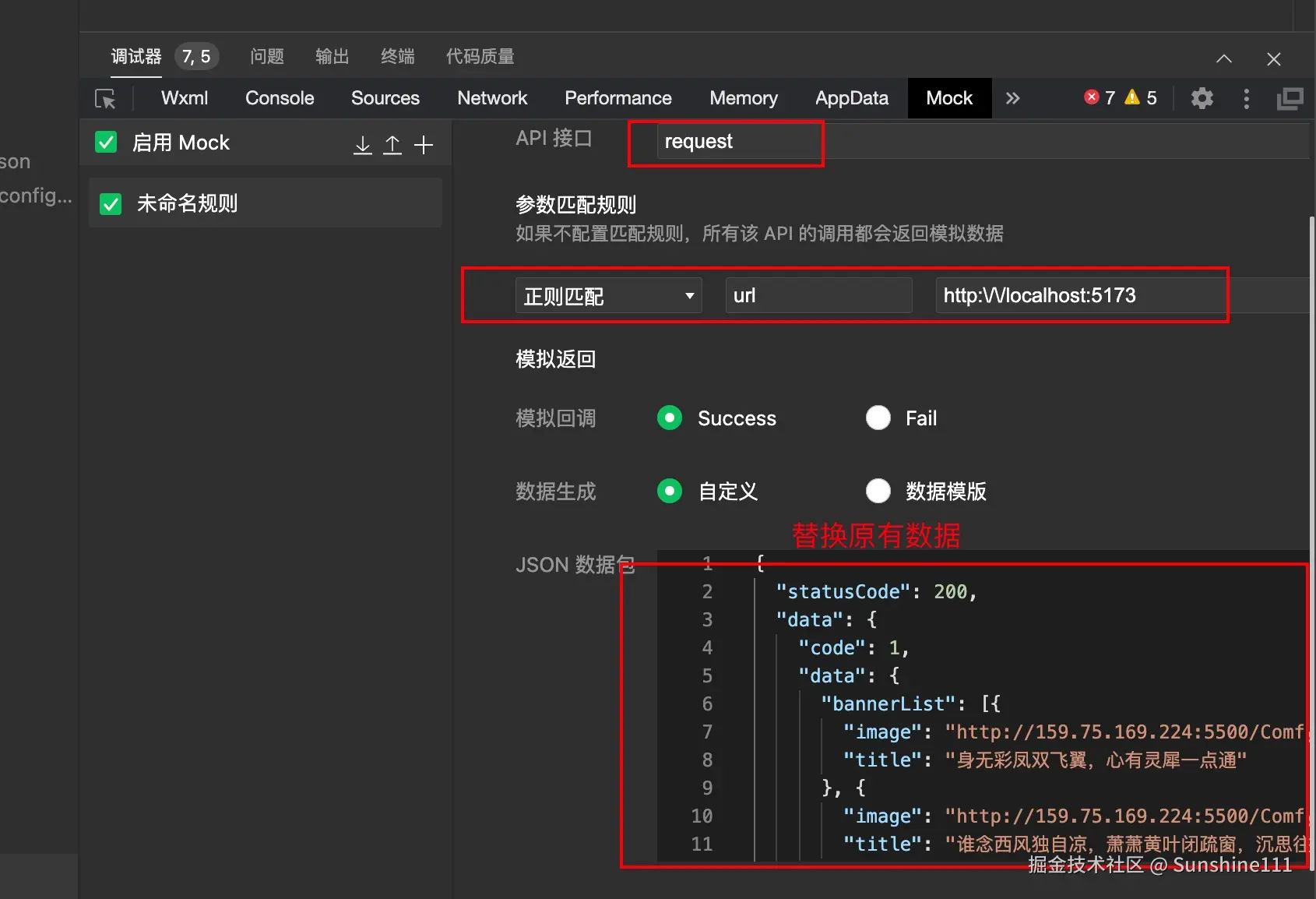Click the "code": 1 line in JSON editor

point(853,648)
